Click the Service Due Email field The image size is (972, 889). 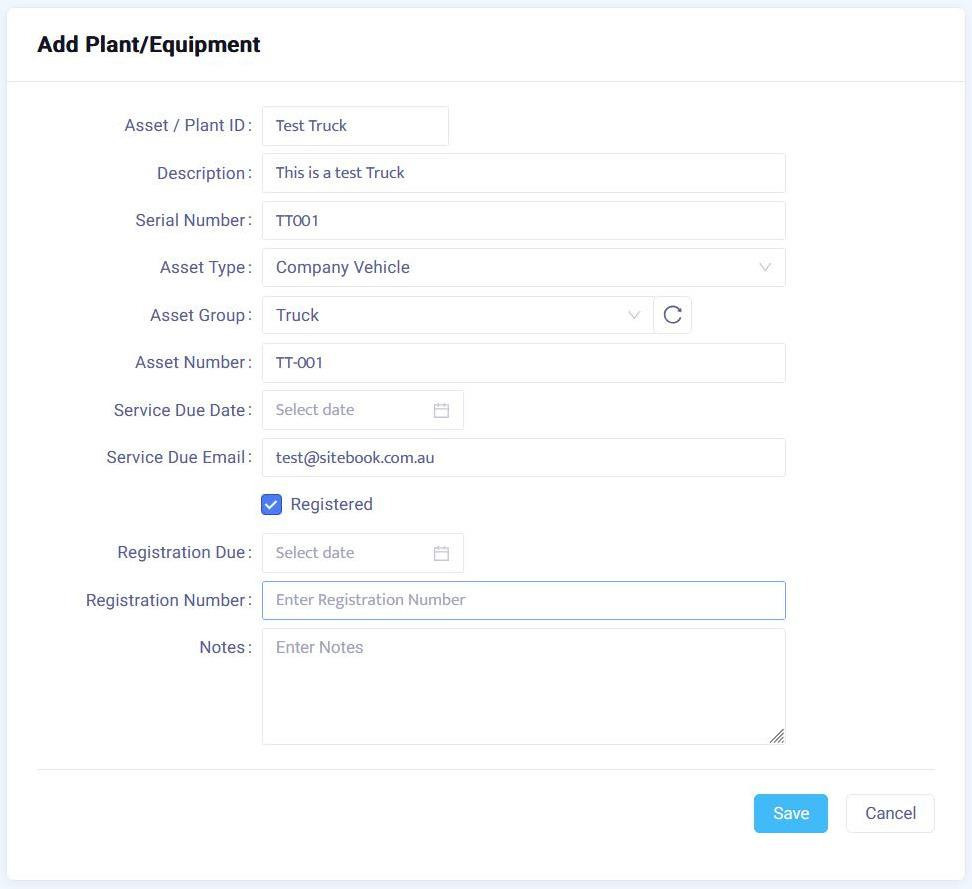tap(523, 457)
